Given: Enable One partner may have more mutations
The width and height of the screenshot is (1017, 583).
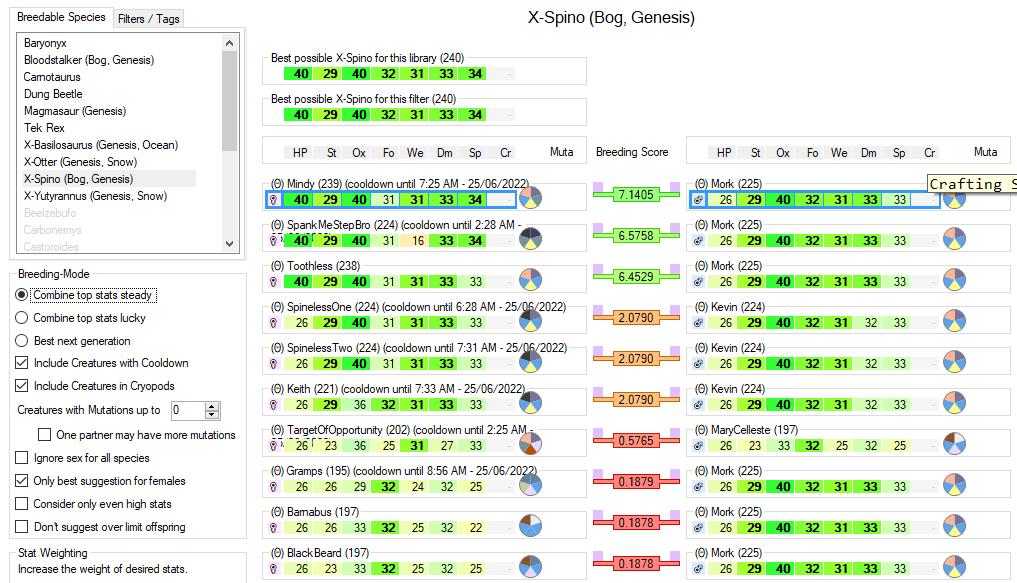Looking at the screenshot, I should click(x=45, y=434).
